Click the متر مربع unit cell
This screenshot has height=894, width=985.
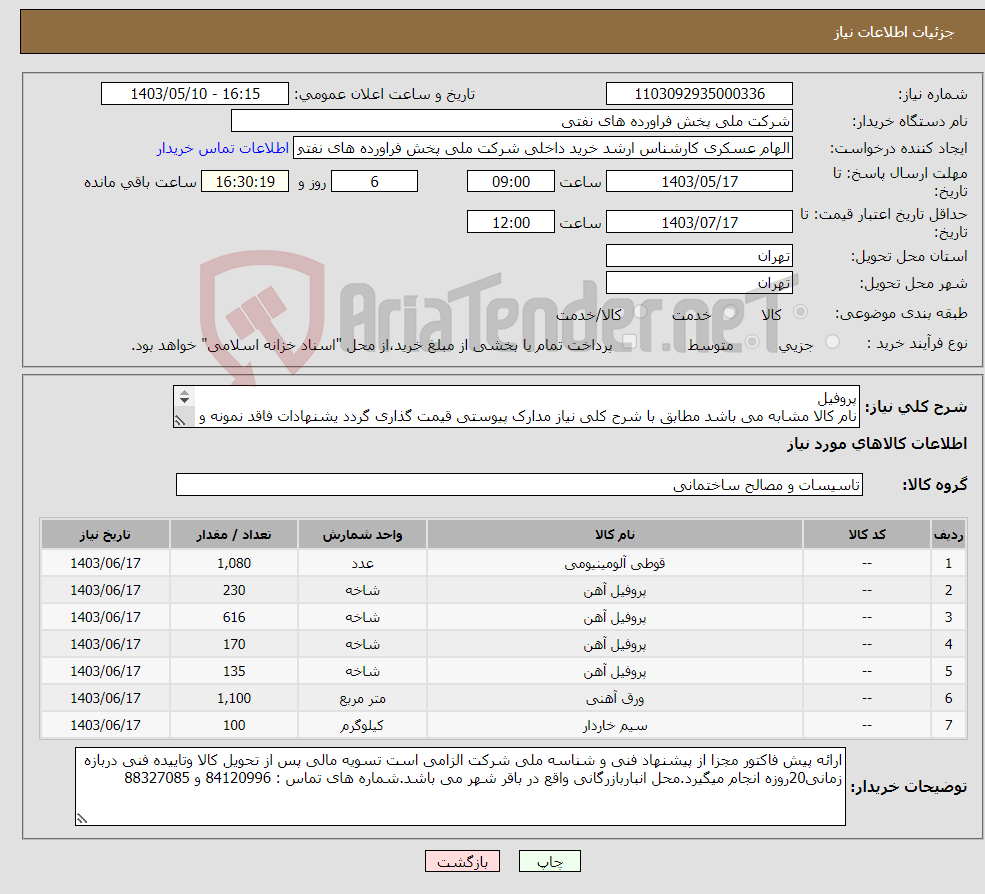pos(362,699)
